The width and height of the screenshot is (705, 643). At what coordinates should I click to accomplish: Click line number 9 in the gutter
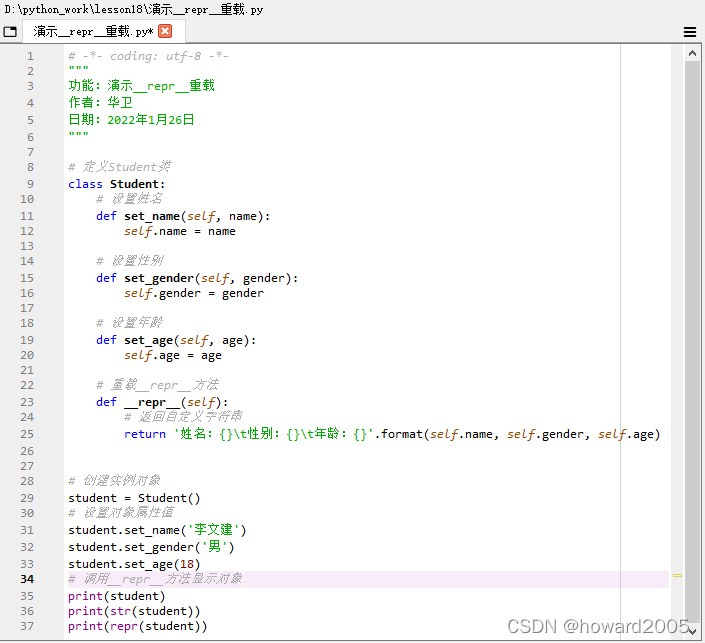pos(30,184)
